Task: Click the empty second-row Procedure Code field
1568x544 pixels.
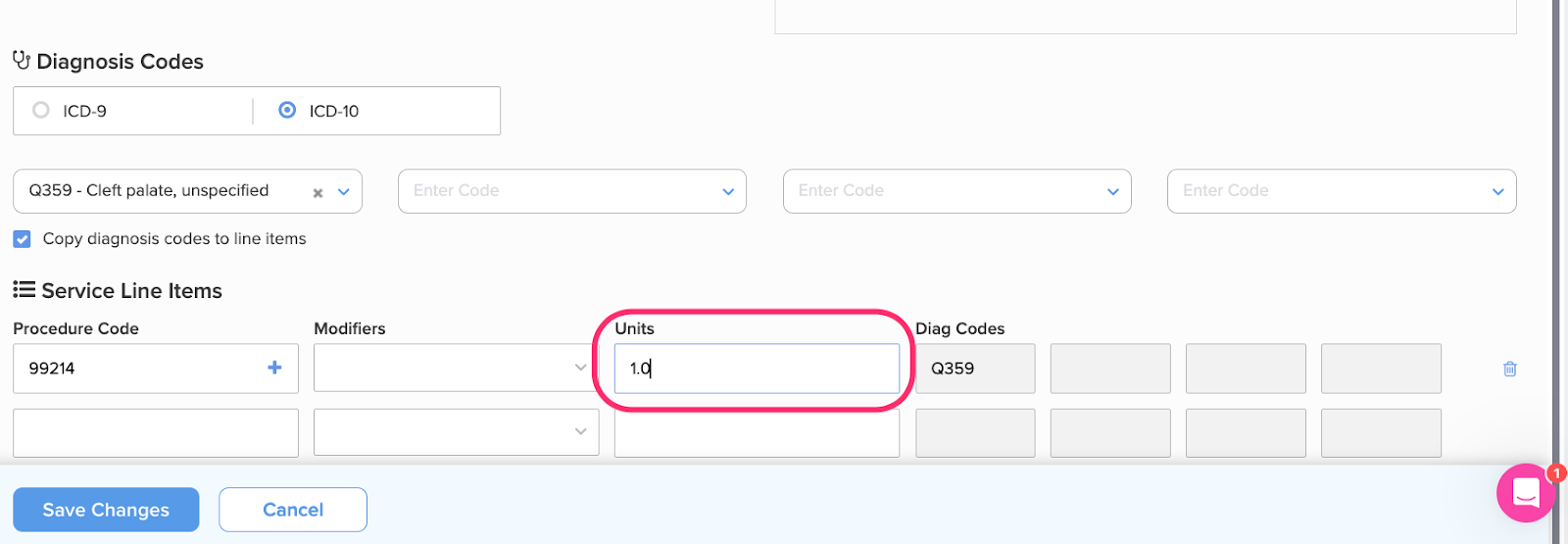Action: (156, 432)
